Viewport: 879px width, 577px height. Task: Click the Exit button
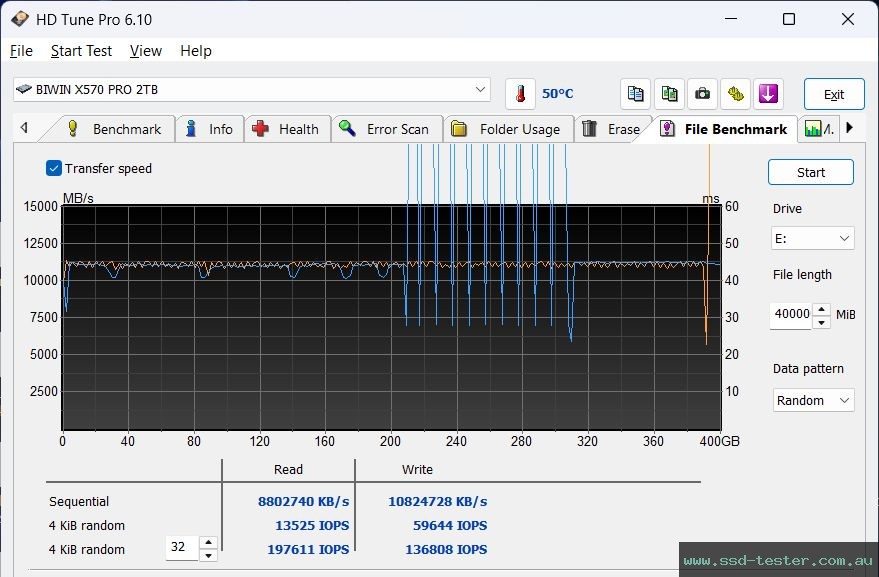pos(832,93)
